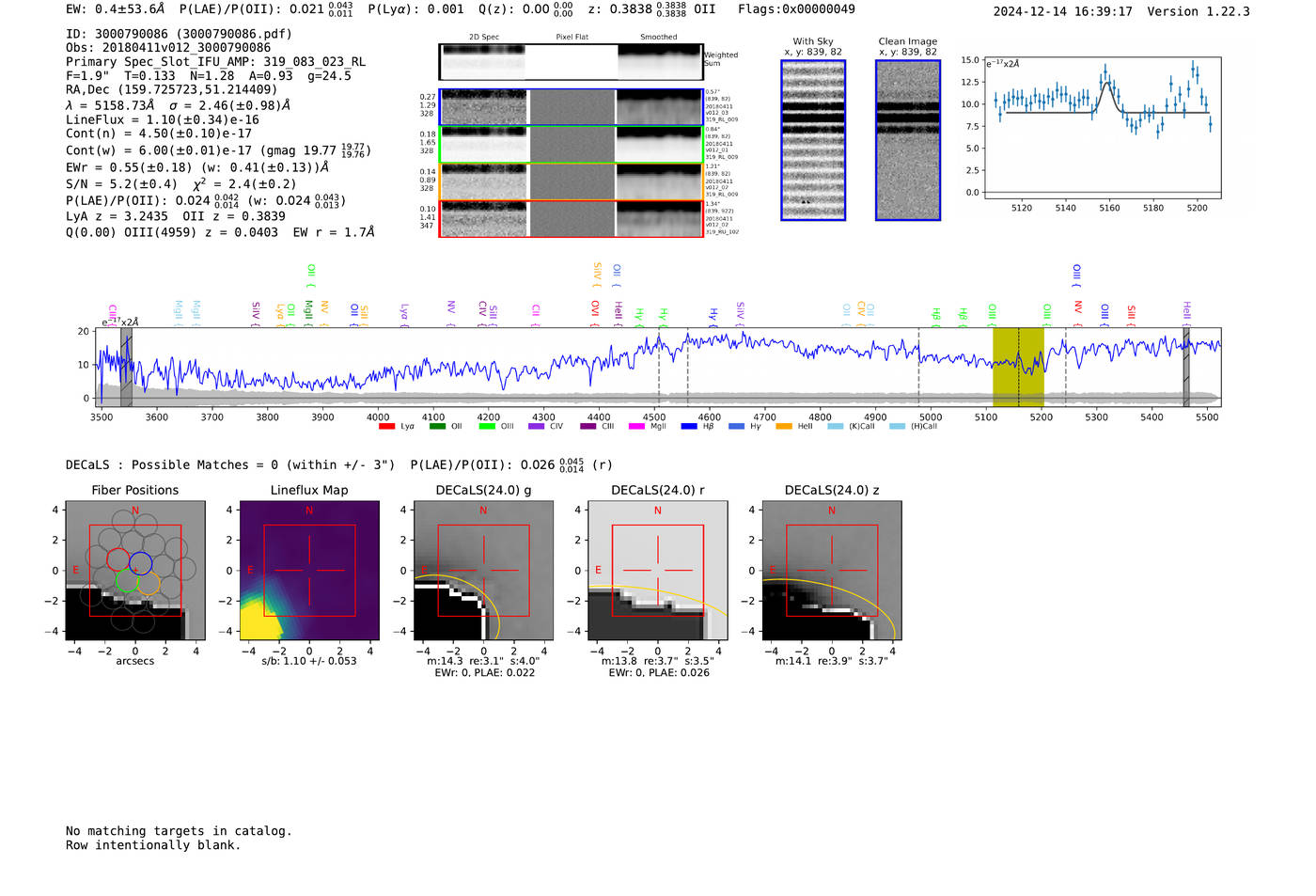Image resolution: width=1316 pixels, height=896 pixels.
Task: Click the 2024-12-14 16:39:17 timestamp
Action: click(1062, 12)
